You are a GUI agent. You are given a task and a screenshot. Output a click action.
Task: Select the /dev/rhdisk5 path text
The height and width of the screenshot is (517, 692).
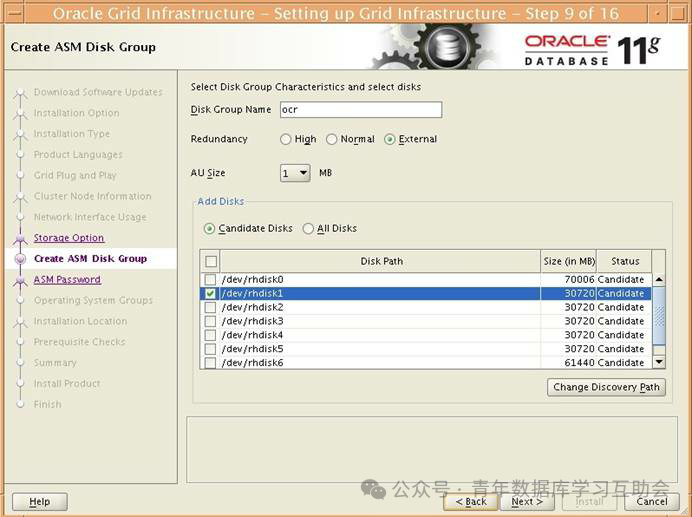[252, 349]
